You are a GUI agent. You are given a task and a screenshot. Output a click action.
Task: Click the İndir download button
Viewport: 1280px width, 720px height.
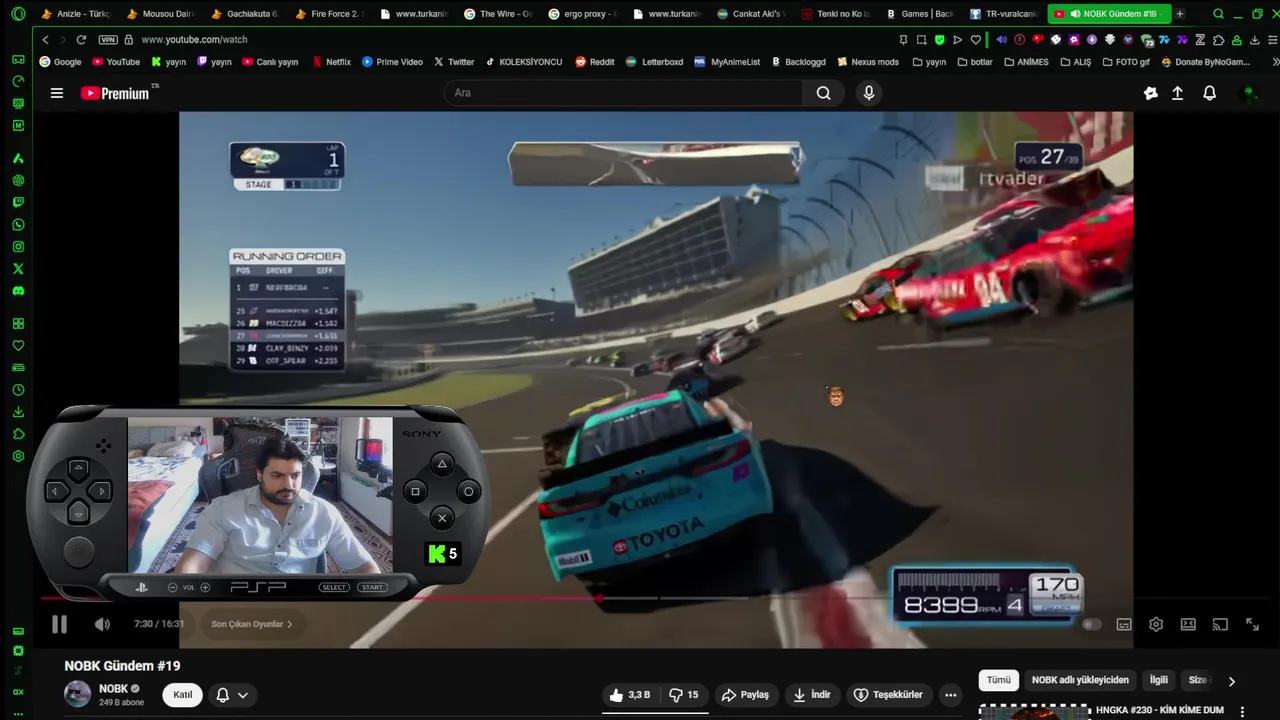point(812,695)
